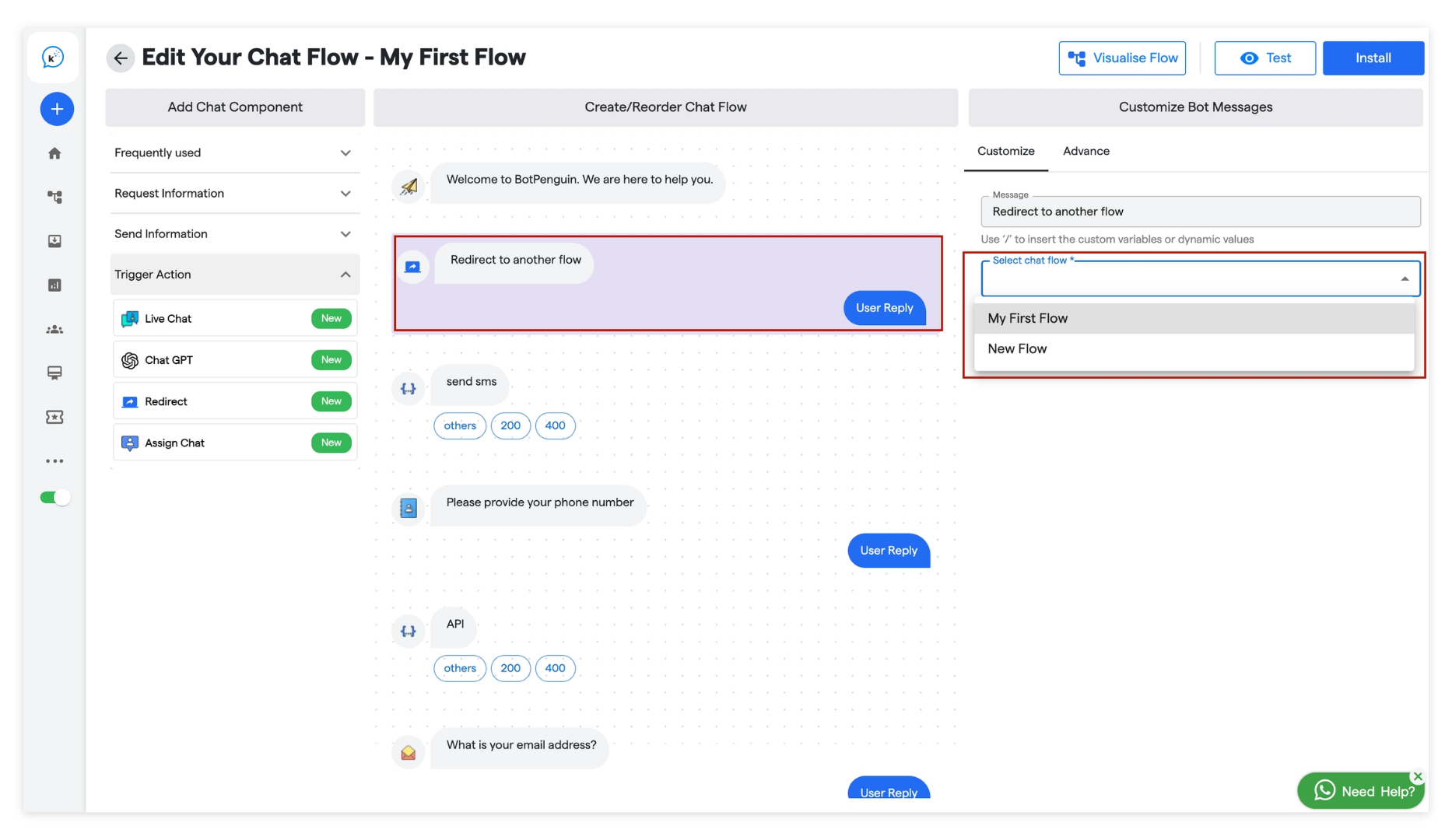This screenshot has height=840, width=1452.
Task: Add the Live Chat component
Action: (235, 318)
